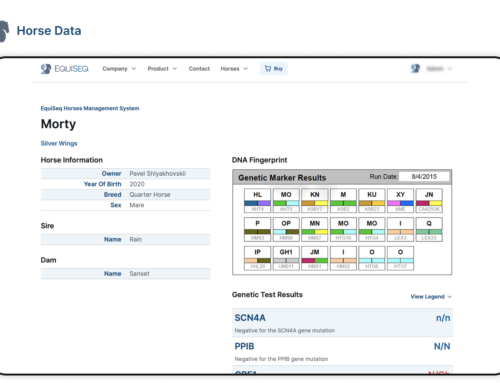Click the Buy button
The image size is (500, 383).
(x=274, y=69)
